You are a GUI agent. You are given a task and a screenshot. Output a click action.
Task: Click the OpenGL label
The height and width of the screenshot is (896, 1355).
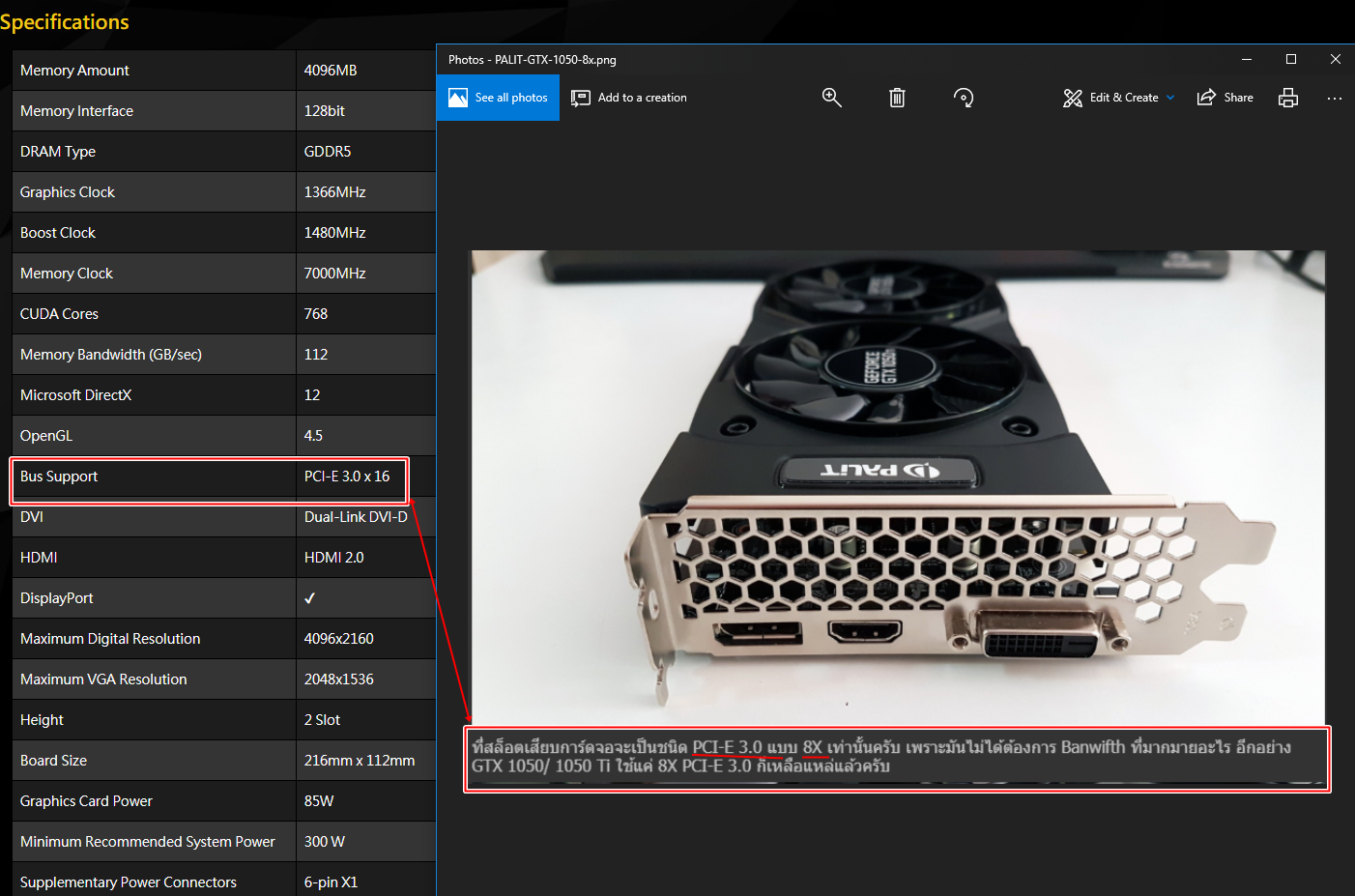(46, 436)
